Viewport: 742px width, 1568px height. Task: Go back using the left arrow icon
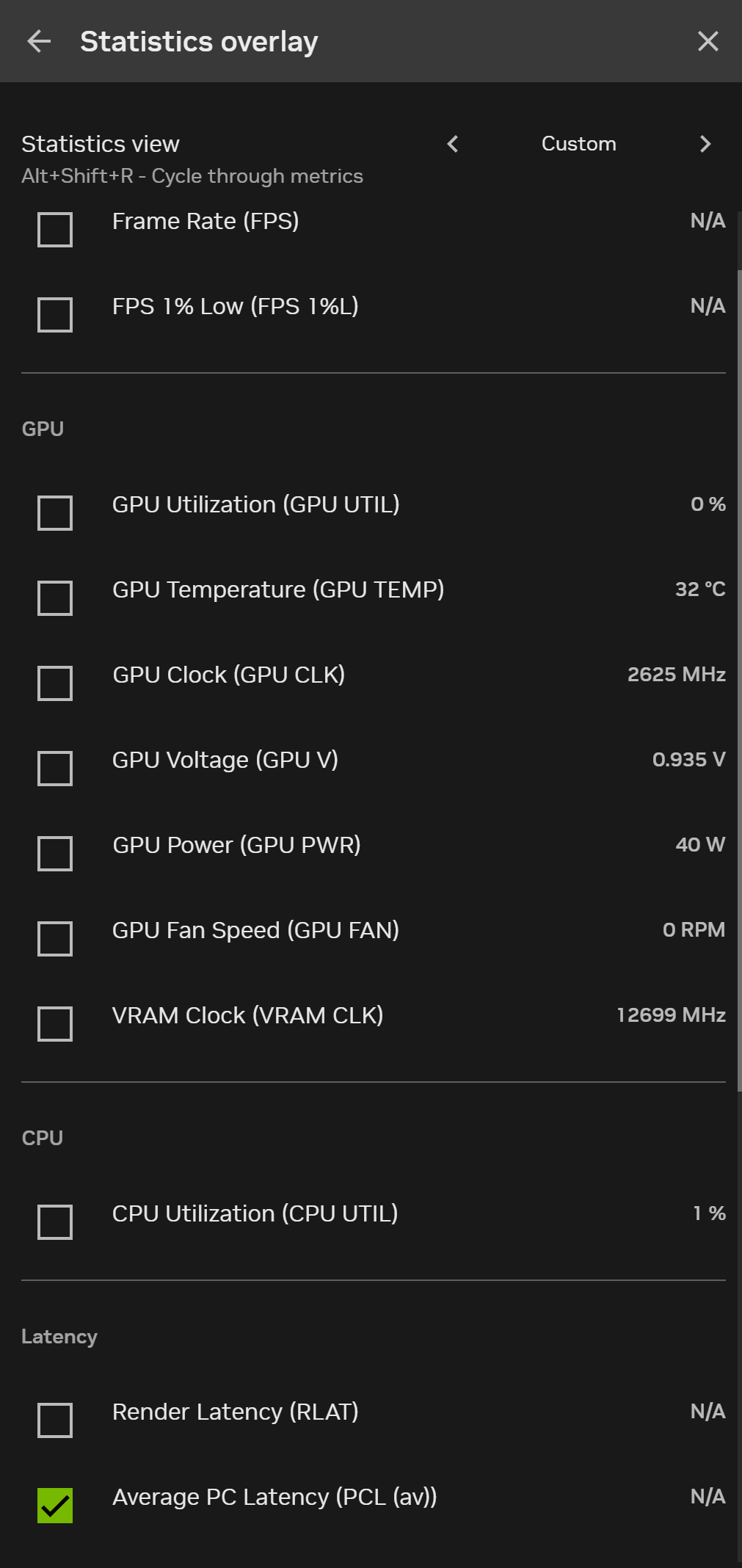click(x=39, y=42)
